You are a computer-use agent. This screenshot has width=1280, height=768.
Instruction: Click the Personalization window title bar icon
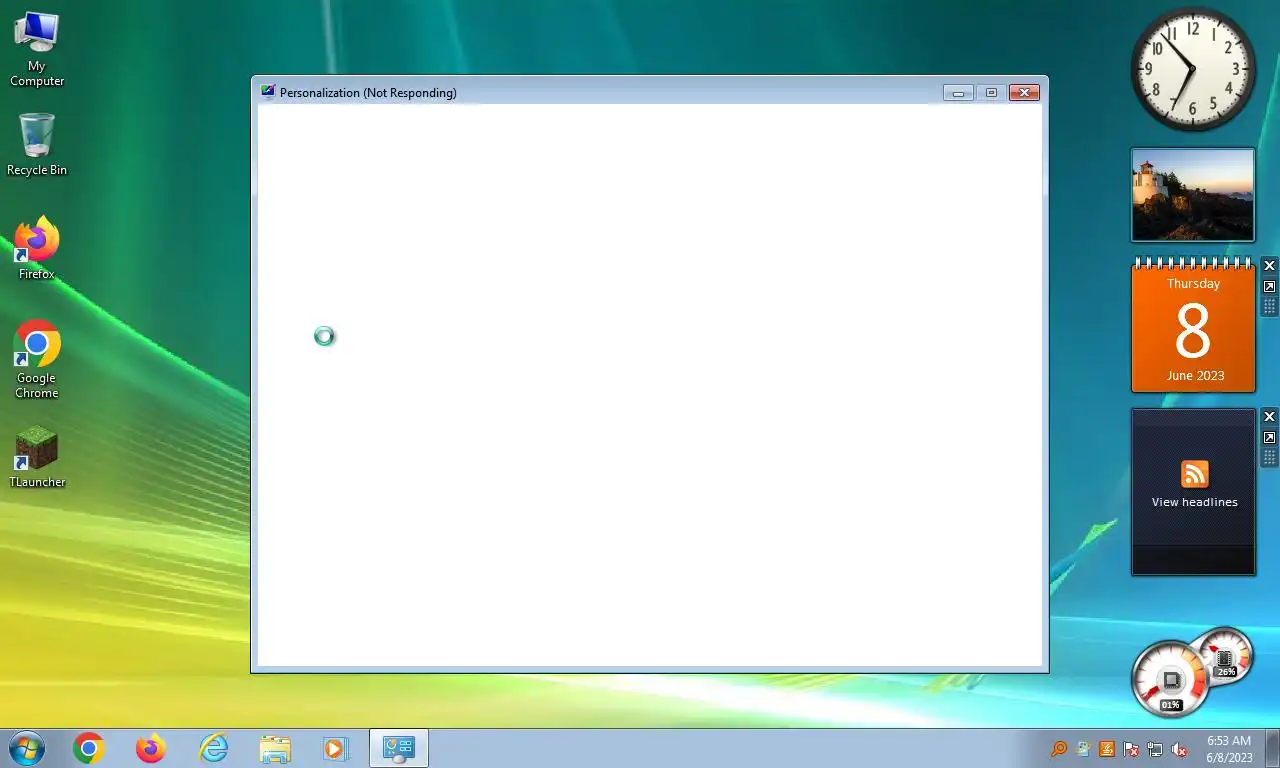tap(267, 92)
